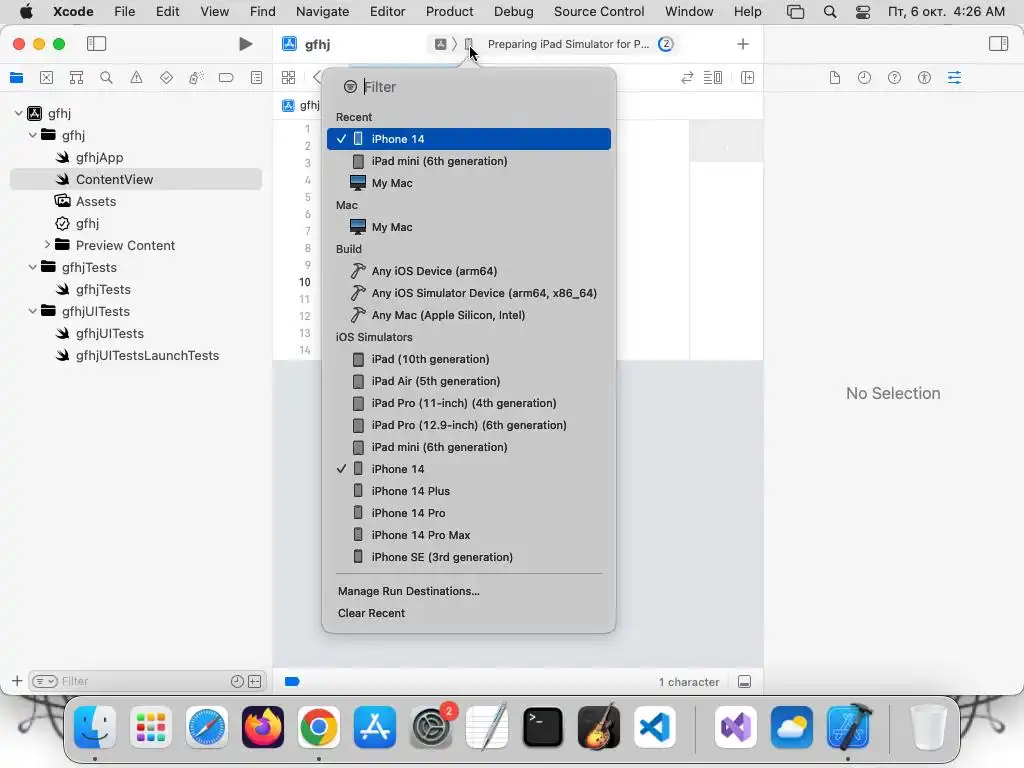Open the Accessibility inspector icon
This screenshot has width=1024, height=768.
tap(924, 78)
